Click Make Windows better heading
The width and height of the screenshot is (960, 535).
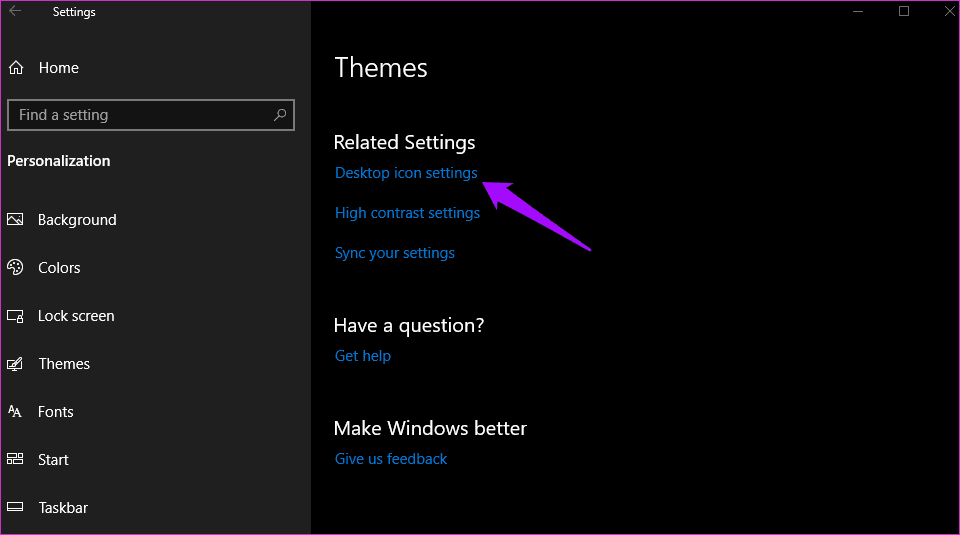click(430, 428)
